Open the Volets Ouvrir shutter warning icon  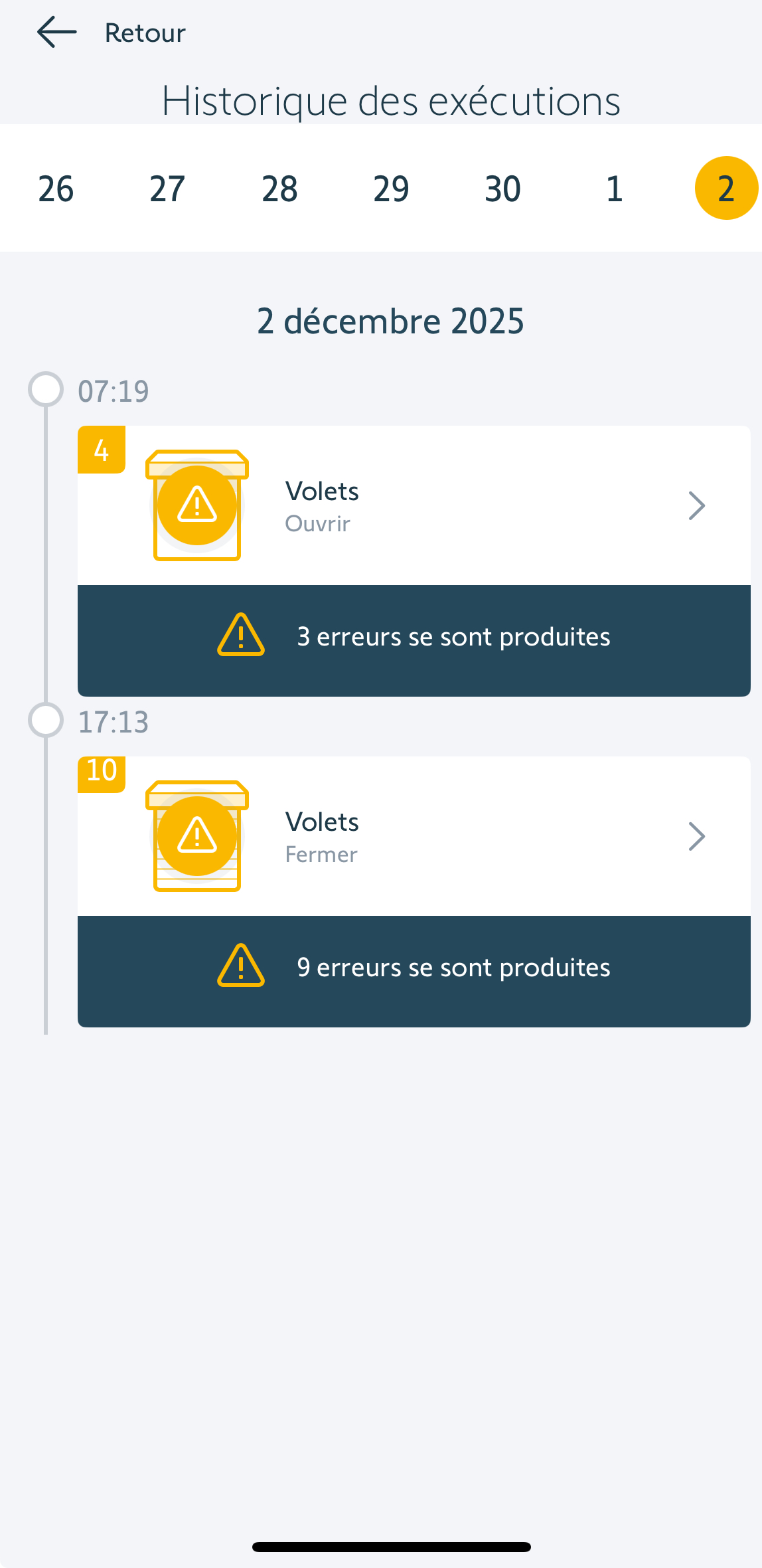(x=197, y=505)
